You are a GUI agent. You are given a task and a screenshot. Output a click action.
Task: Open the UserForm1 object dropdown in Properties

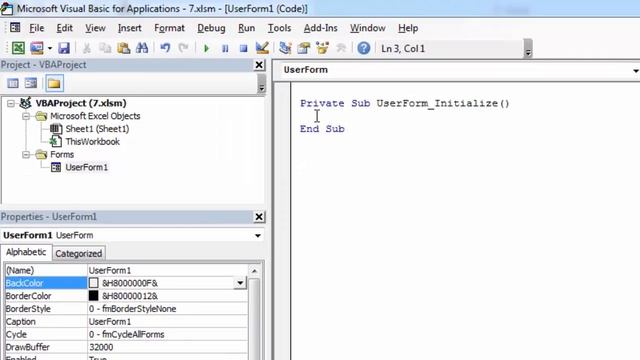[x=258, y=236]
